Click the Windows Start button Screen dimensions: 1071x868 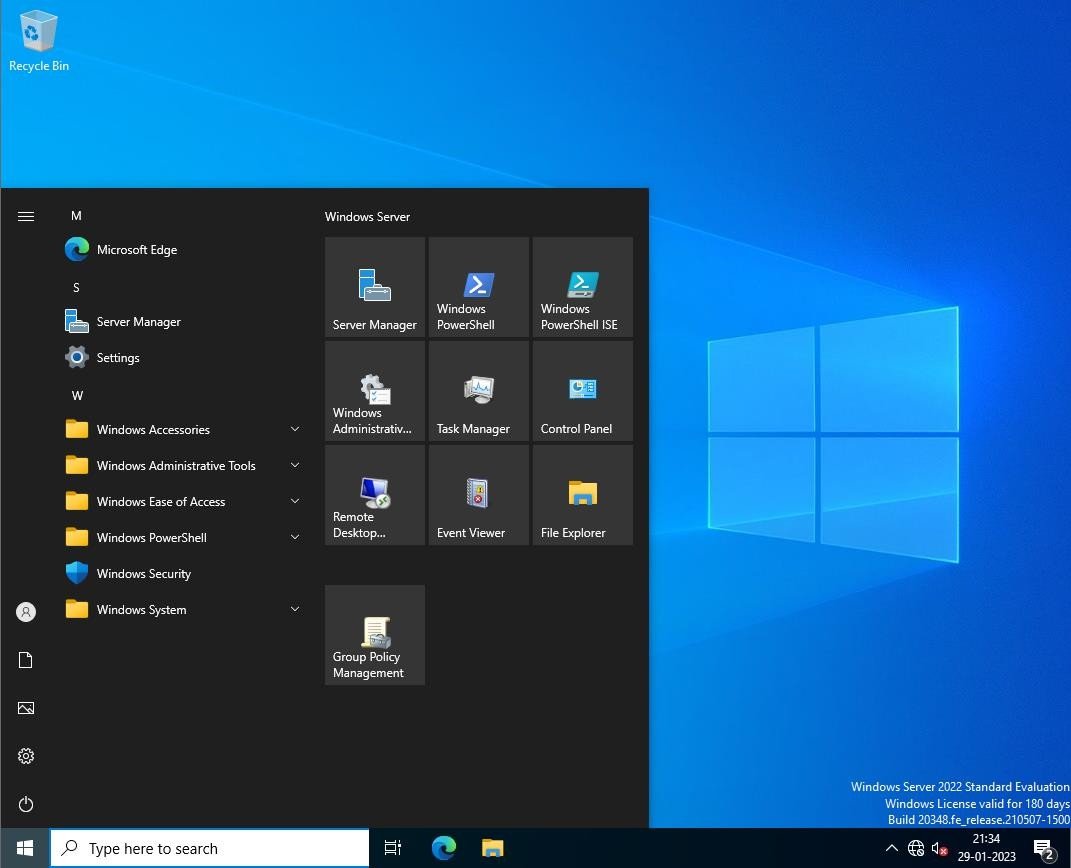click(x=25, y=848)
